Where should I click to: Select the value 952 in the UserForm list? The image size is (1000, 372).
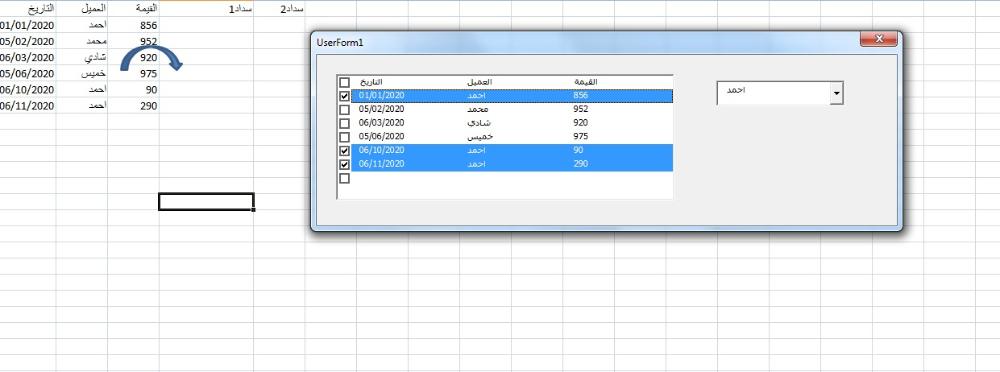[x=580, y=109]
